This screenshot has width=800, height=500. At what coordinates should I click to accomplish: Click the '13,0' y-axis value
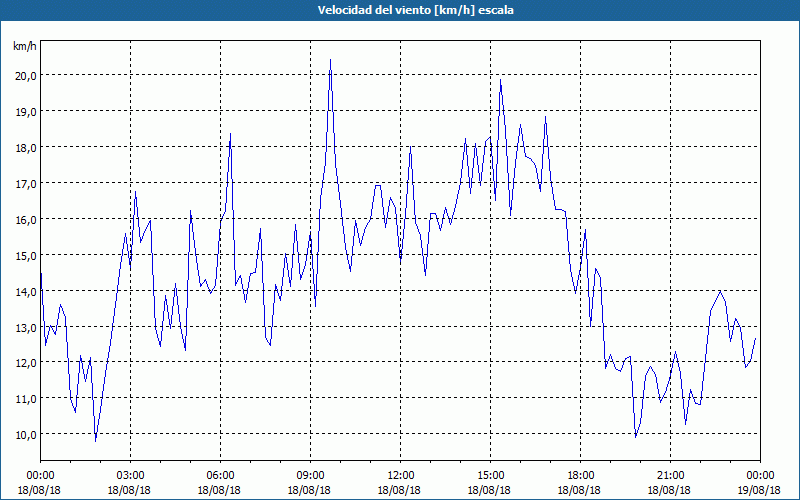coord(25,327)
